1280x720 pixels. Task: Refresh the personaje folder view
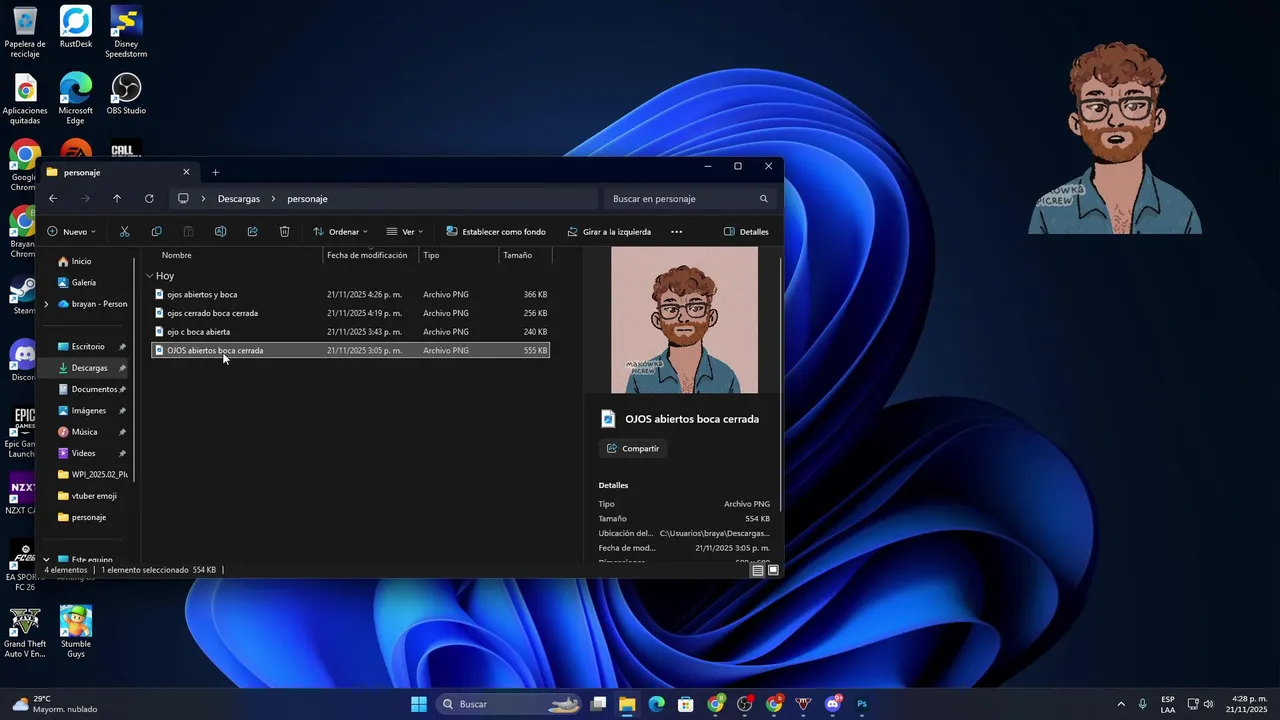coord(149,198)
